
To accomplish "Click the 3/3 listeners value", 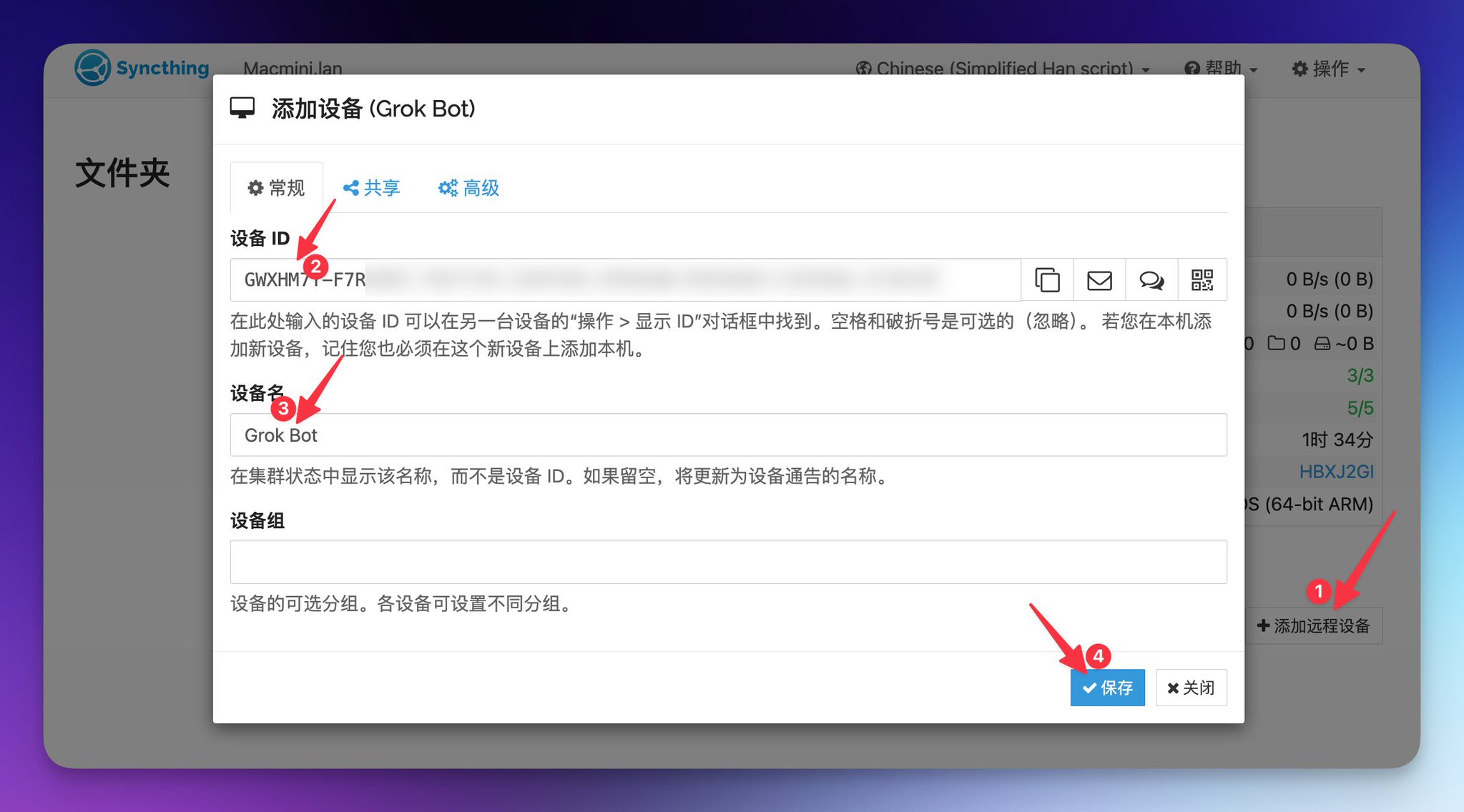I will click(x=1360, y=375).
